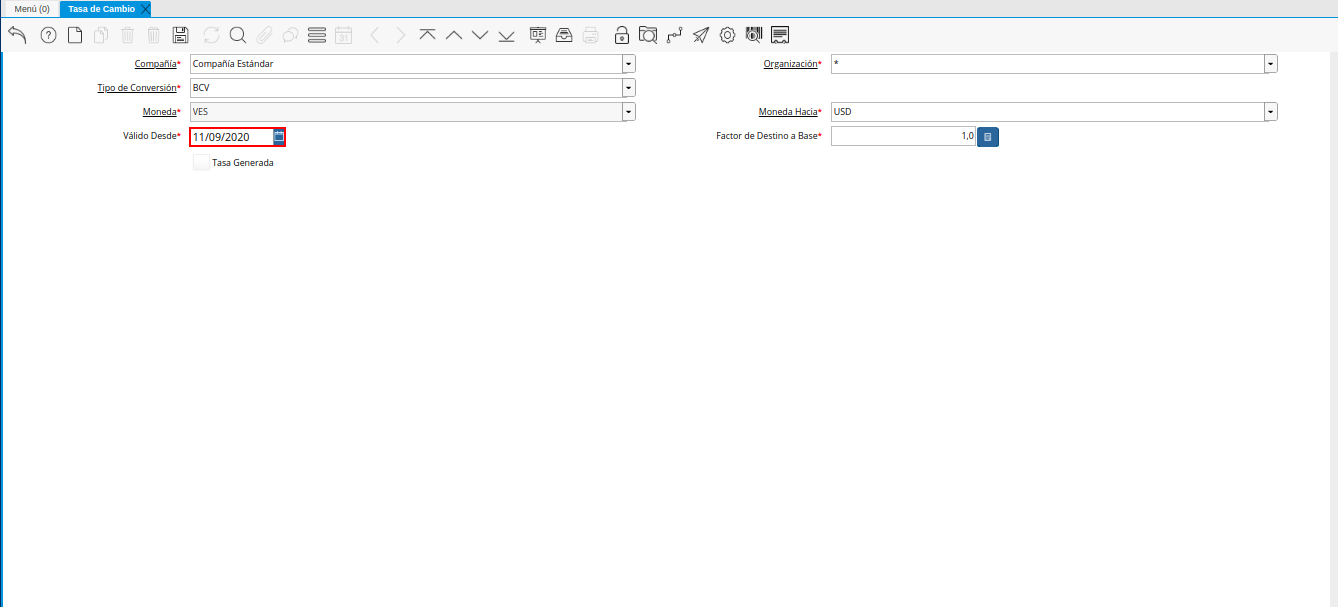Click the print printer icon
This screenshot has height=607, width=1338.
click(x=591, y=35)
